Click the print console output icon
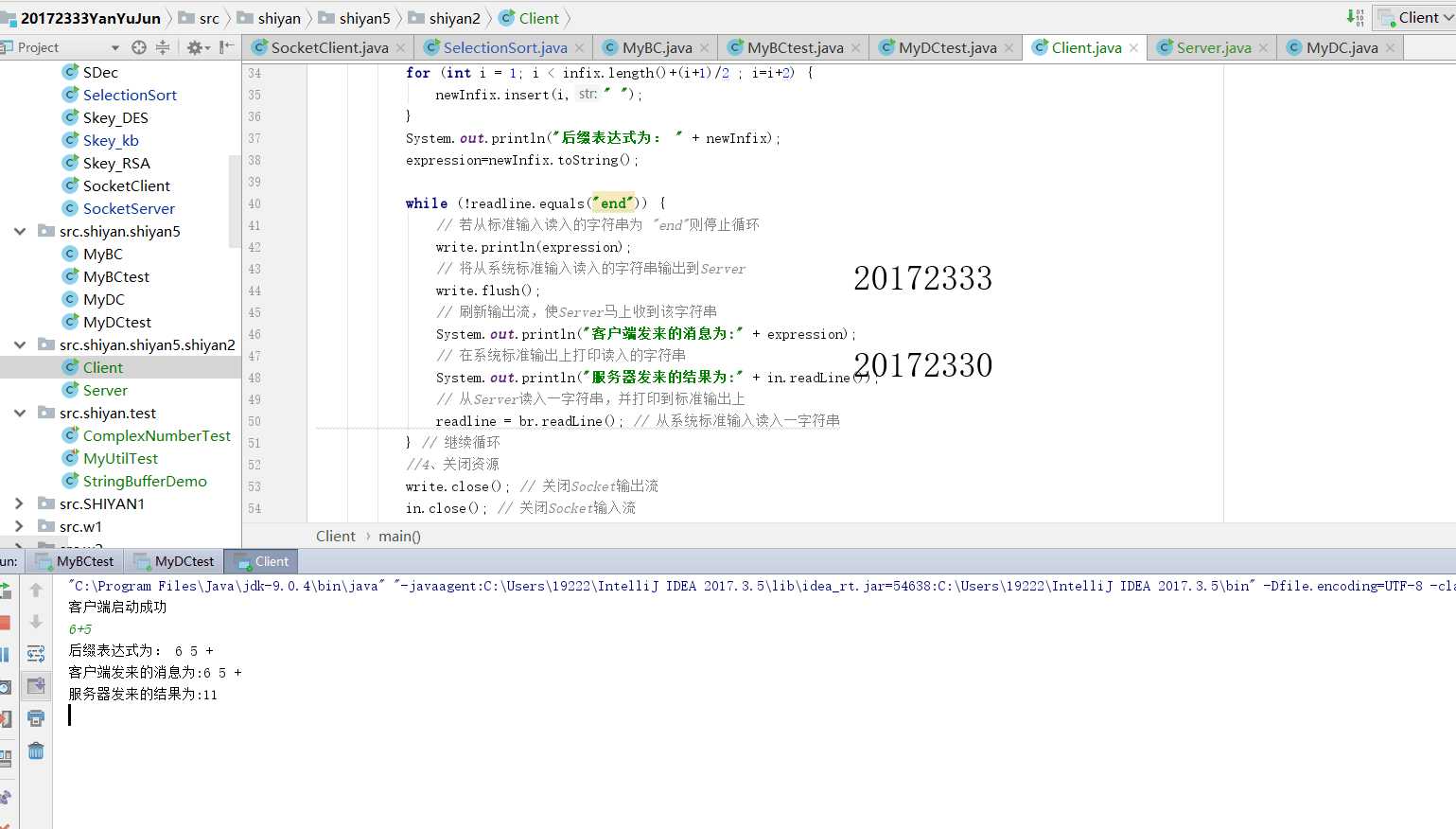The image size is (1456, 829). tap(36, 718)
